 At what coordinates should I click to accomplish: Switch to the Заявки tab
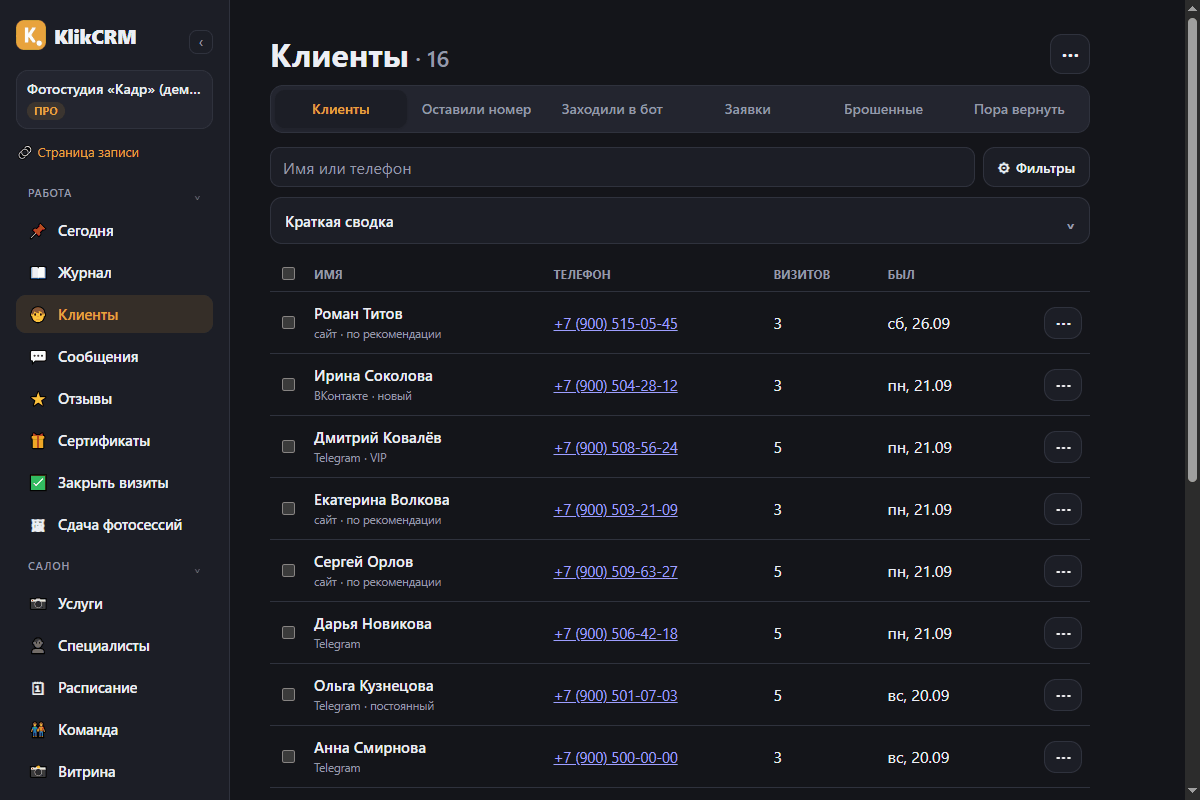748,109
